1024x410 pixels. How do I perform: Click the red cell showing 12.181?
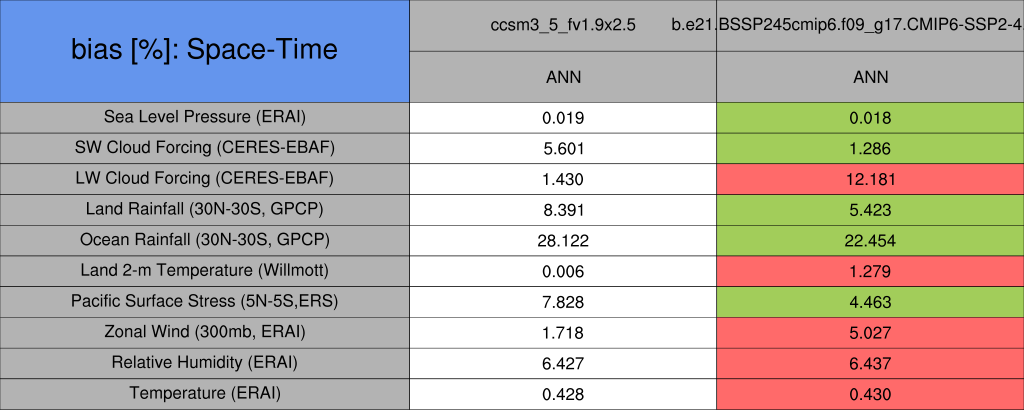tap(870, 179)
